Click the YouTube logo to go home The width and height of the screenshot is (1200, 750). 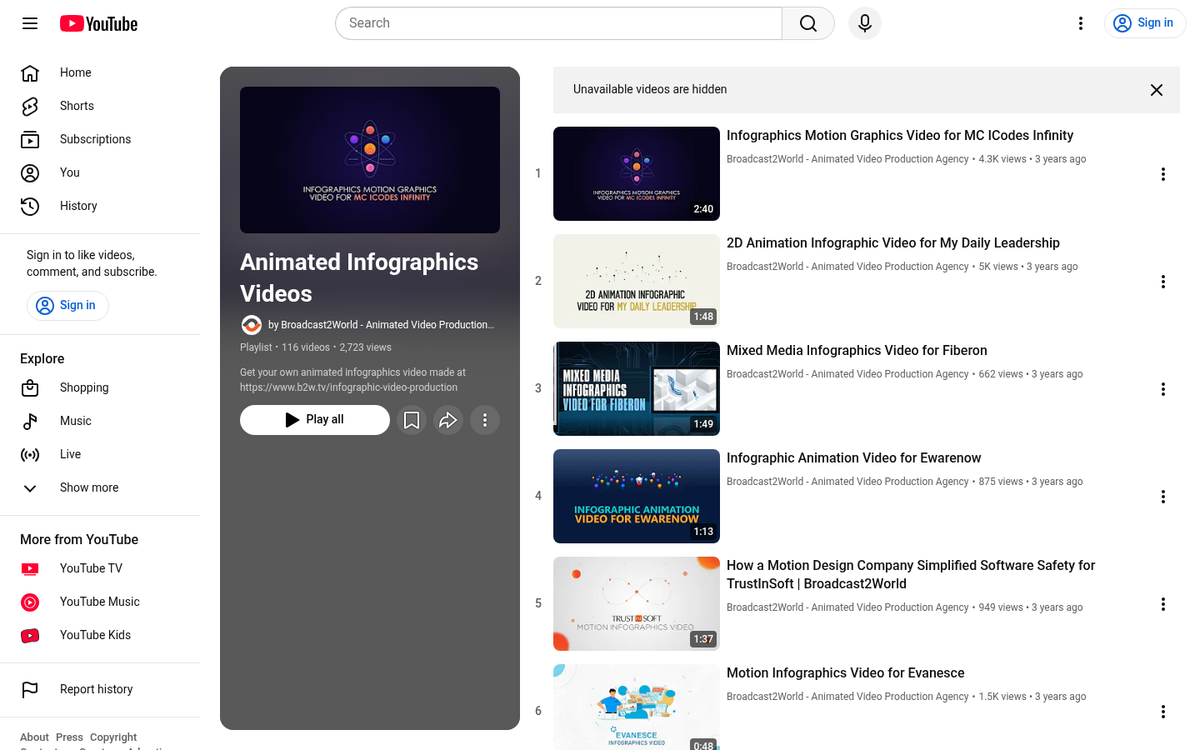click(97, 23)
